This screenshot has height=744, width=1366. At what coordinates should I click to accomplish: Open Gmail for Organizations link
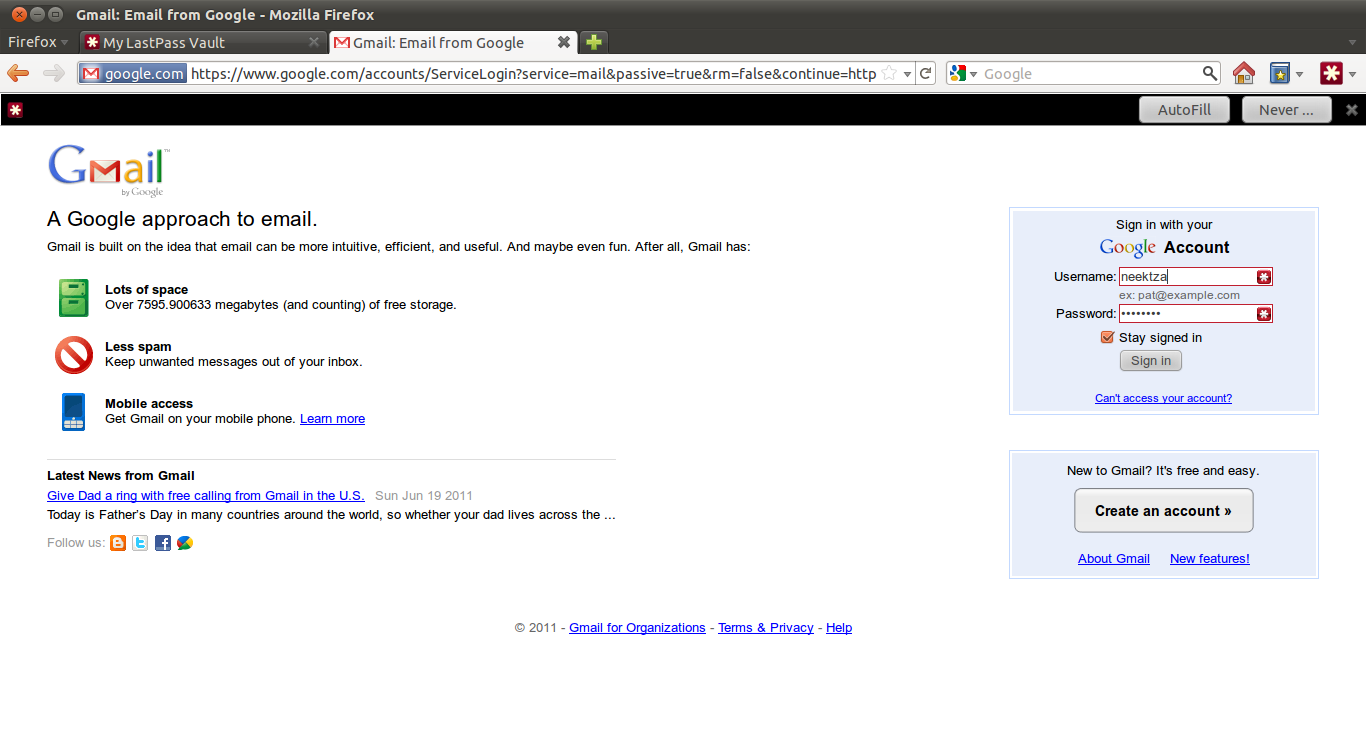point(637,628)
